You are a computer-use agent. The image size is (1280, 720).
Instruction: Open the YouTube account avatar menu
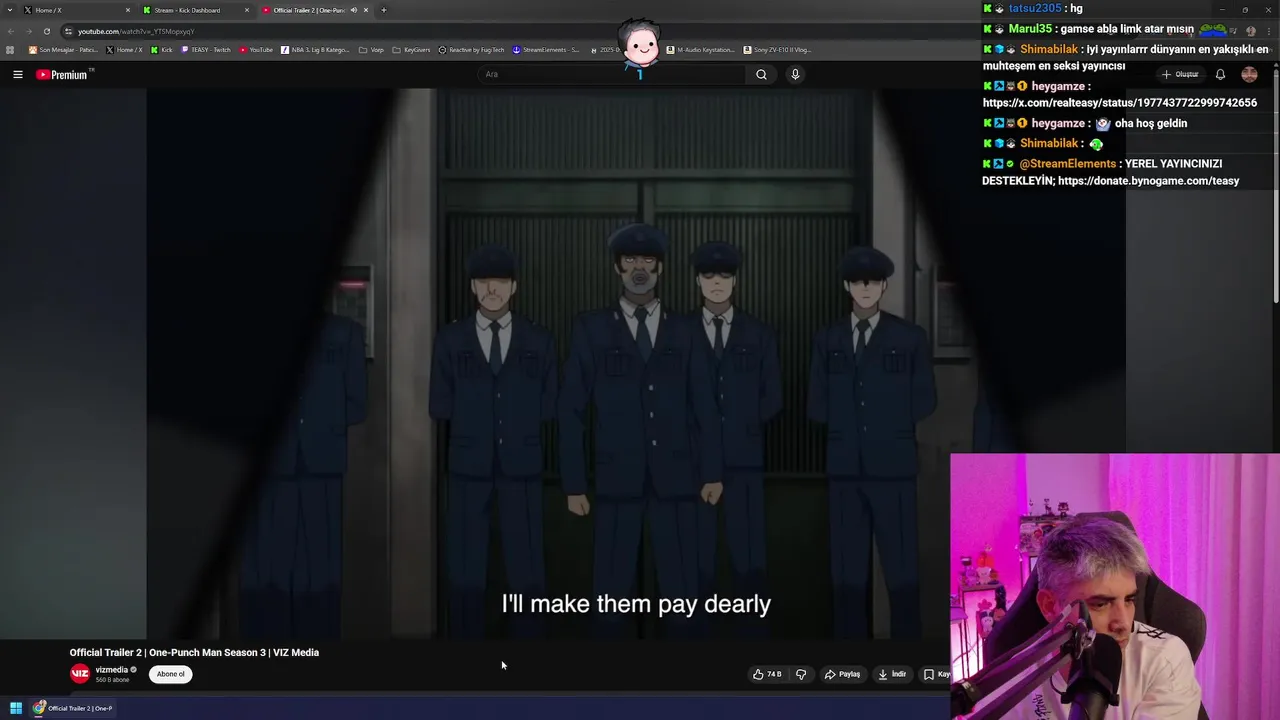coord(1249,74)
